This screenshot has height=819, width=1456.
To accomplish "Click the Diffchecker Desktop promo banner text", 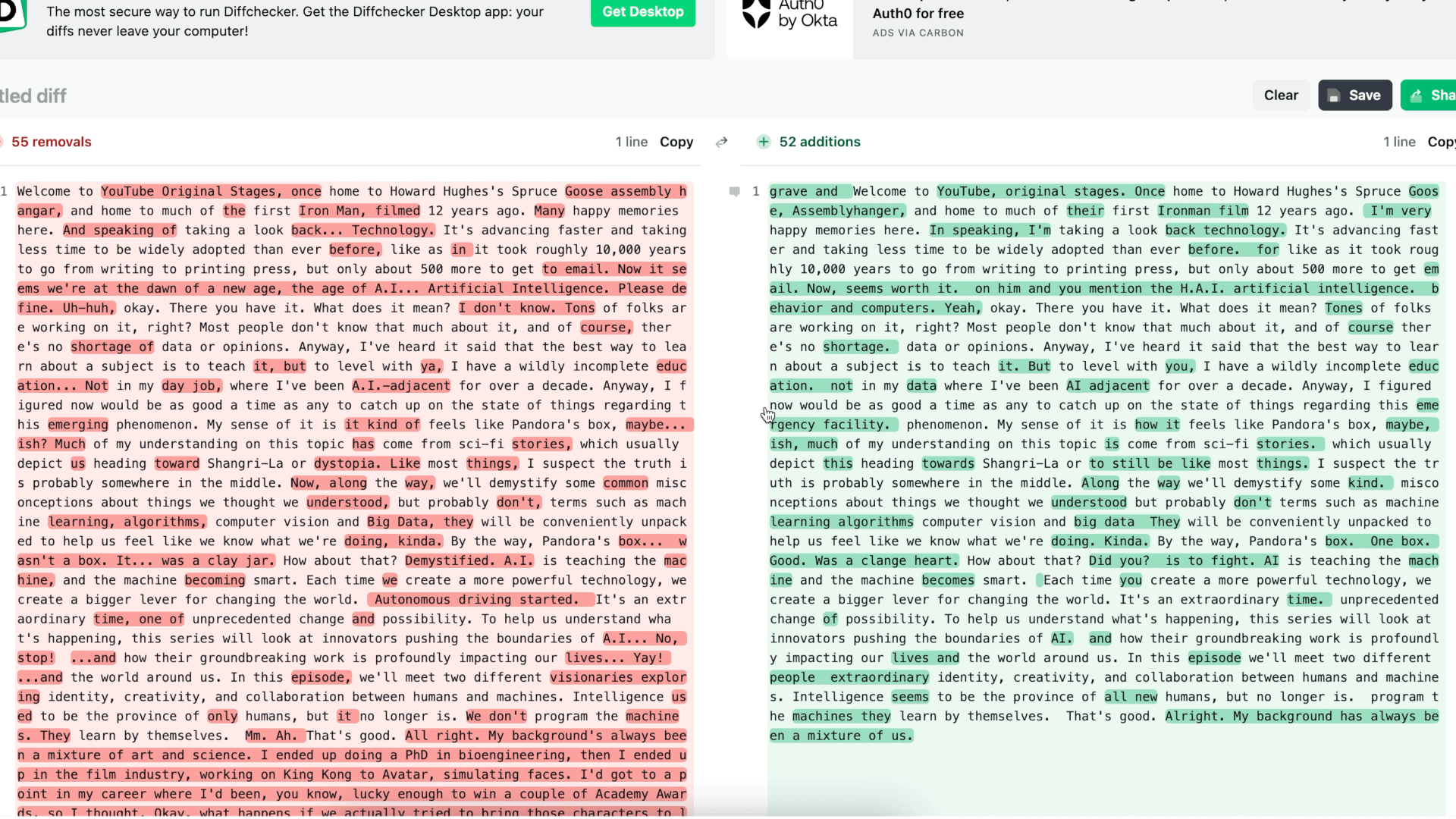I will click(x=295, y=21).
